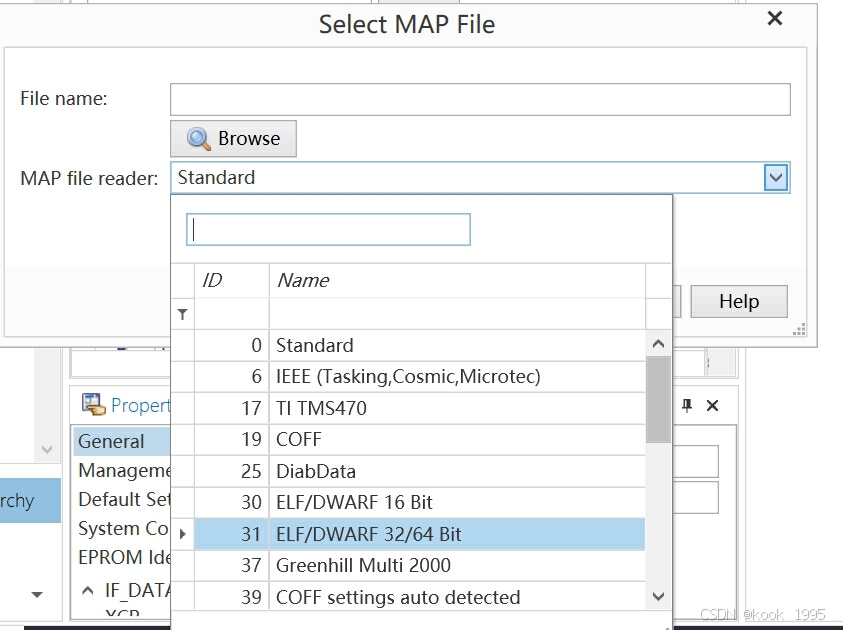Click the scroll down arrow of reader list
The height and width of the screenshot is (630, 843).
point(658,596)
